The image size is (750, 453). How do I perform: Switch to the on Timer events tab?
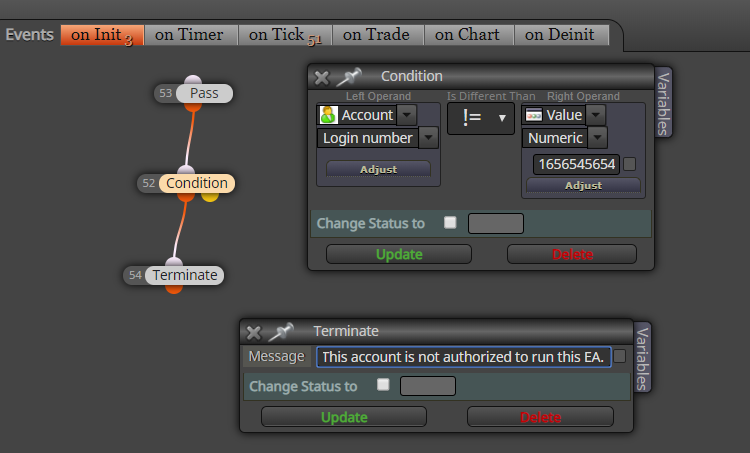pyautogui.click(x=190, y=35)
